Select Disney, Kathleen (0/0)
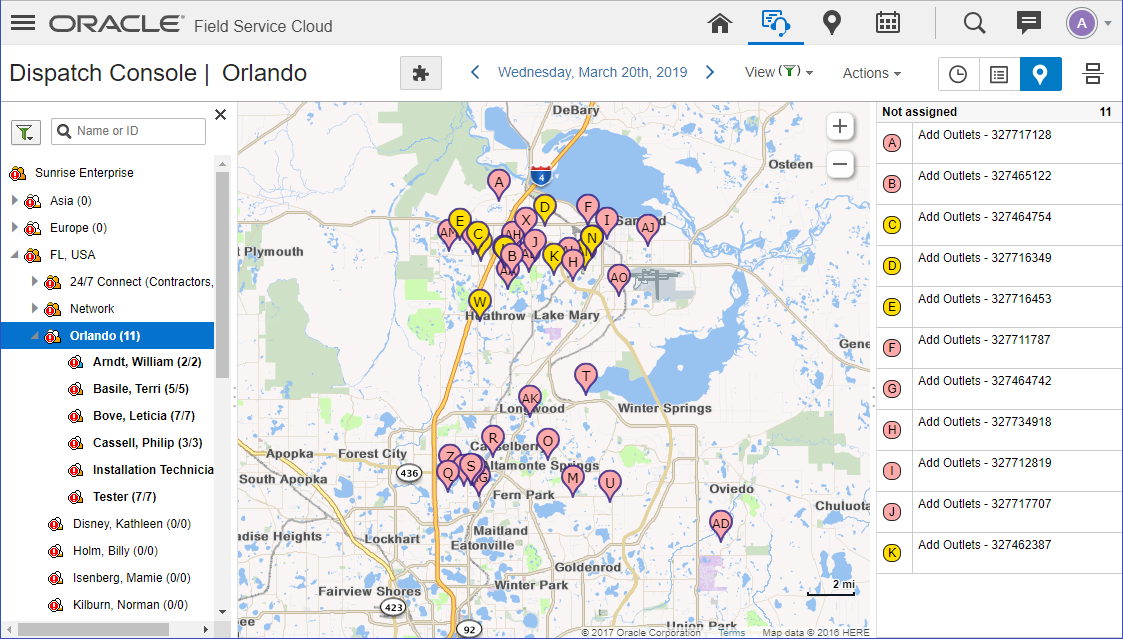 132,524
